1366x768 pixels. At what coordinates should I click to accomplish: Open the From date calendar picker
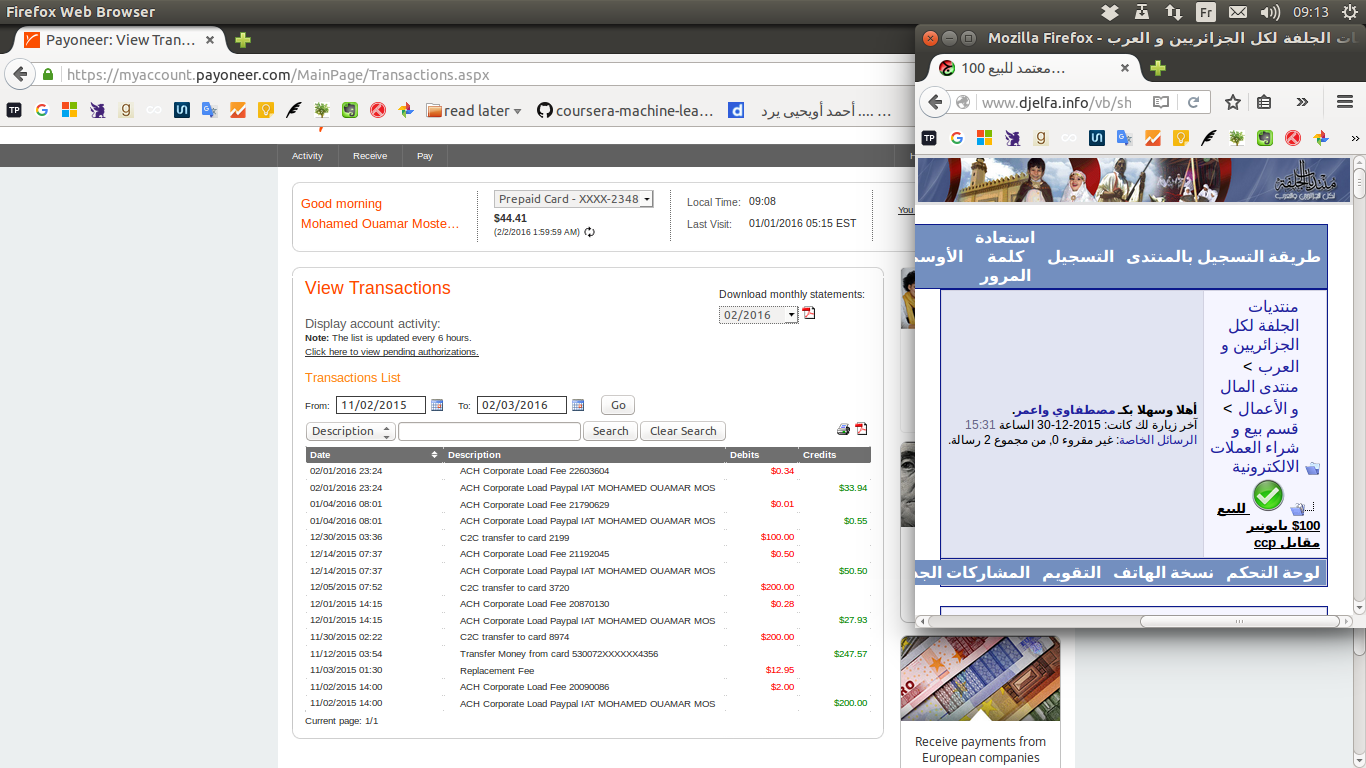437,405
